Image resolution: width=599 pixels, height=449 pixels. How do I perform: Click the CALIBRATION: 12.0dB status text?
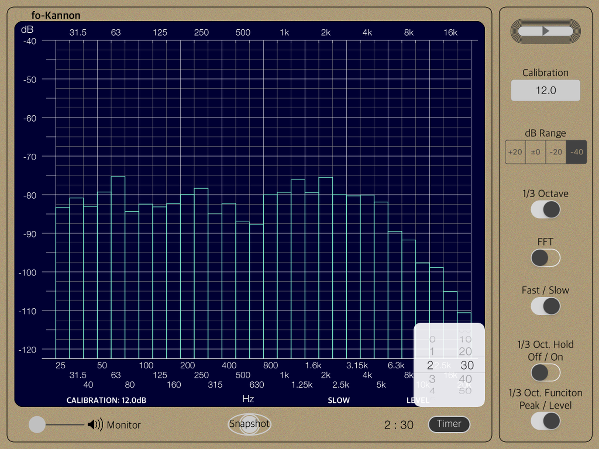click(106, 400)
